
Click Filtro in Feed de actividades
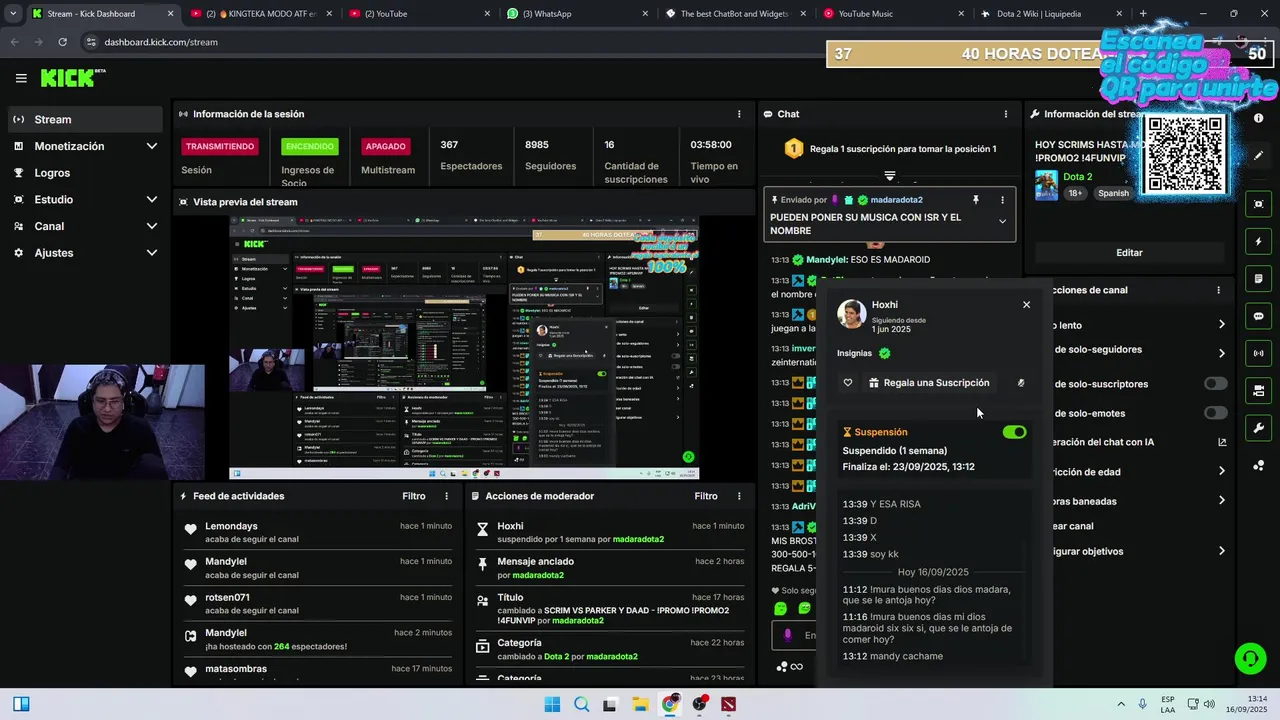pyautogui.click(x=414, y=496)
